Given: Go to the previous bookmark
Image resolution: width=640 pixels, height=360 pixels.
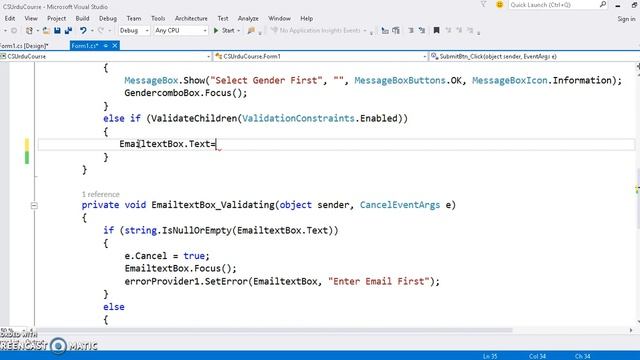Looking at the screenshot, I should pos(448,31).
